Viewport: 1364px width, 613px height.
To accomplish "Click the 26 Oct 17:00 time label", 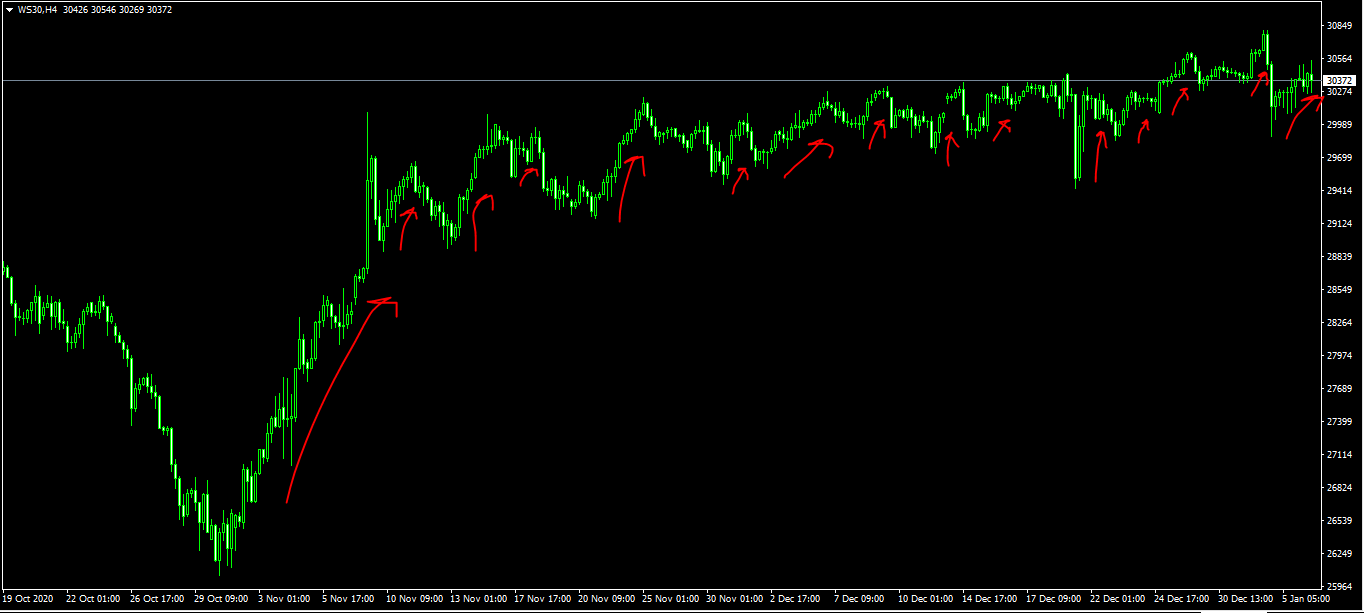I will pos(155,599).
